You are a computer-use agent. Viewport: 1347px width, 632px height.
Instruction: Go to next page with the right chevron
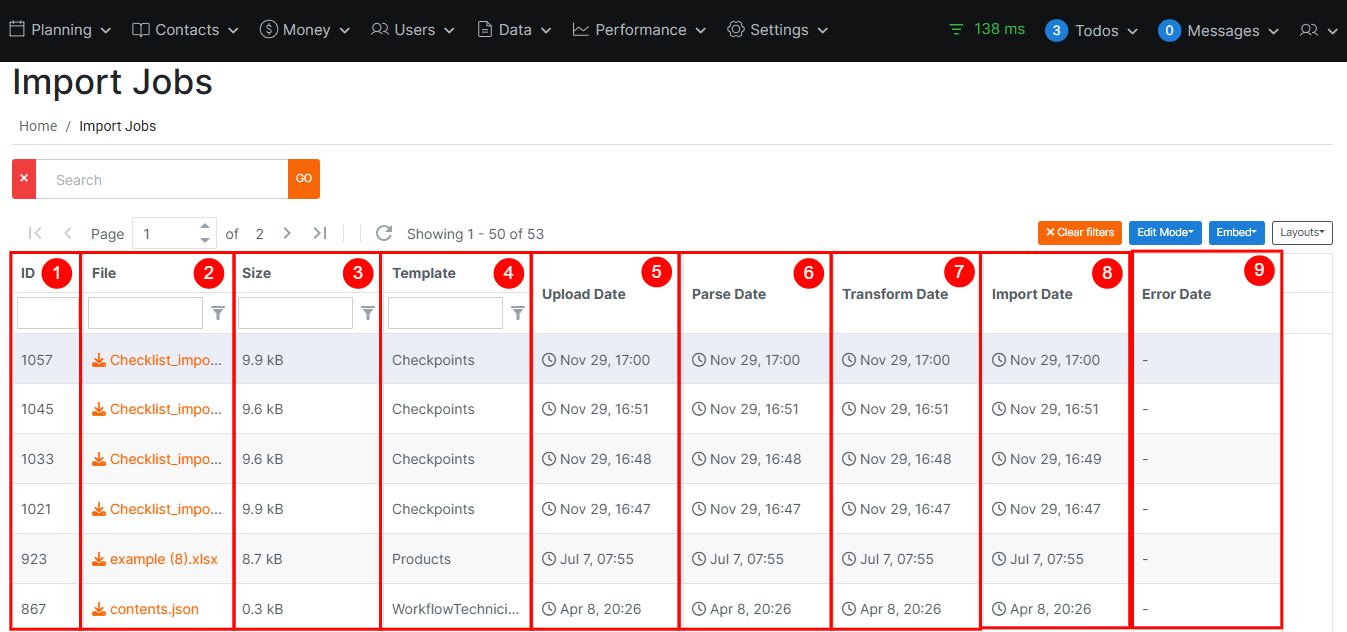click(x=287, y=233)
